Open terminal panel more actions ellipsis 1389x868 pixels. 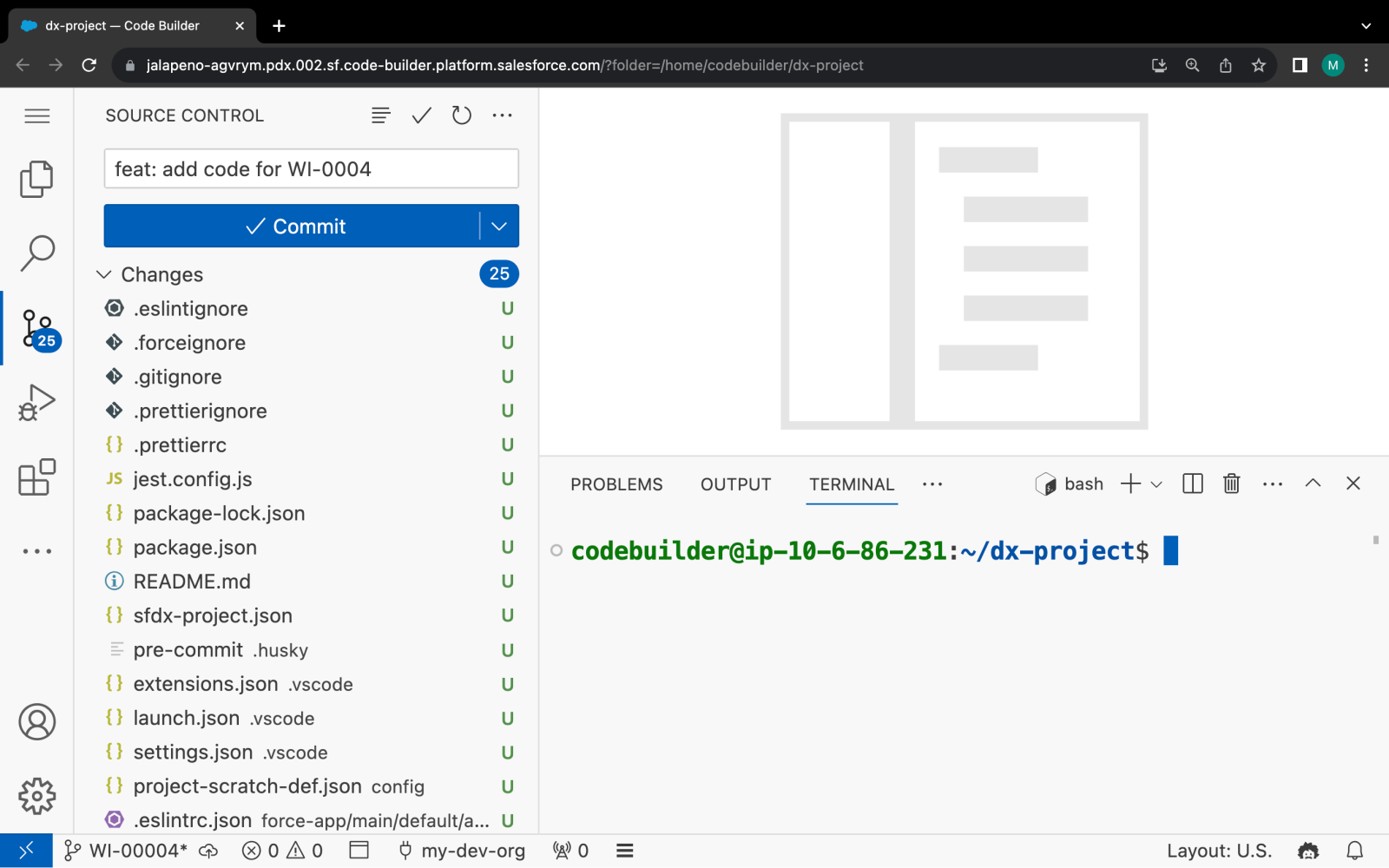click(1273, 483)
